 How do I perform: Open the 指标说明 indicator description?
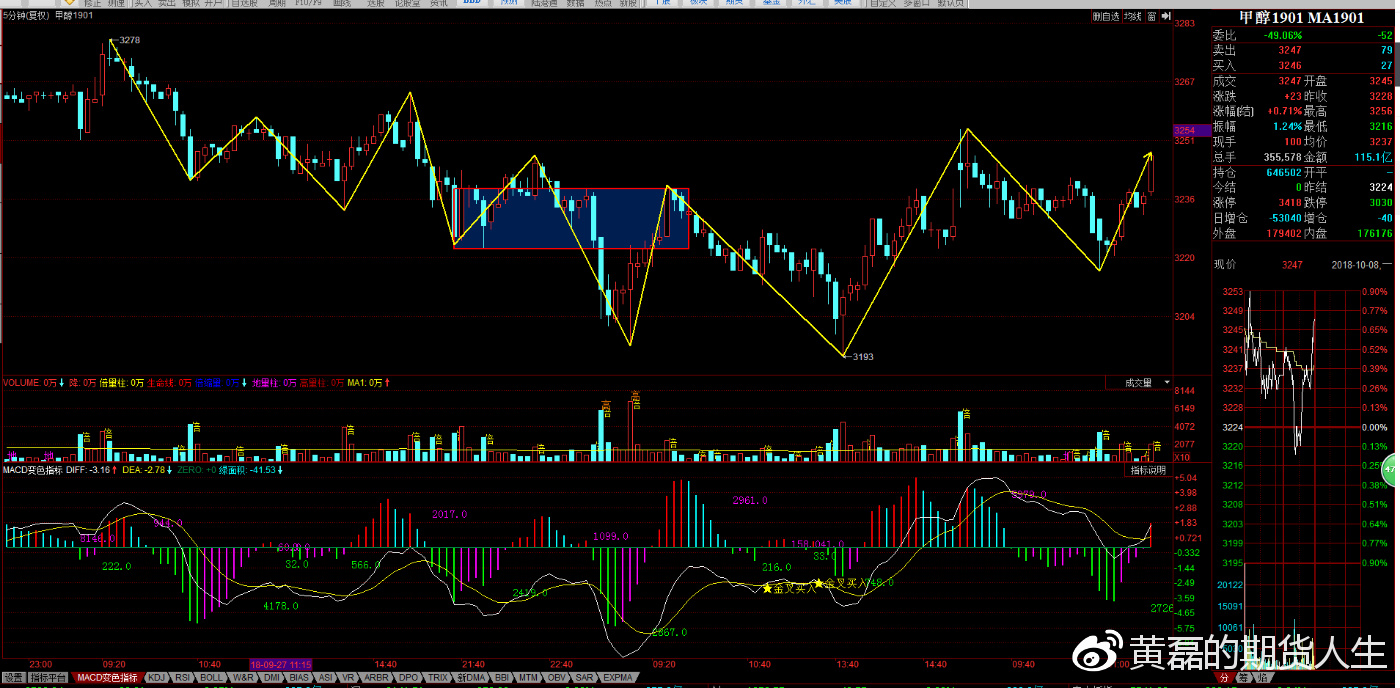(x=1148, y=469)
